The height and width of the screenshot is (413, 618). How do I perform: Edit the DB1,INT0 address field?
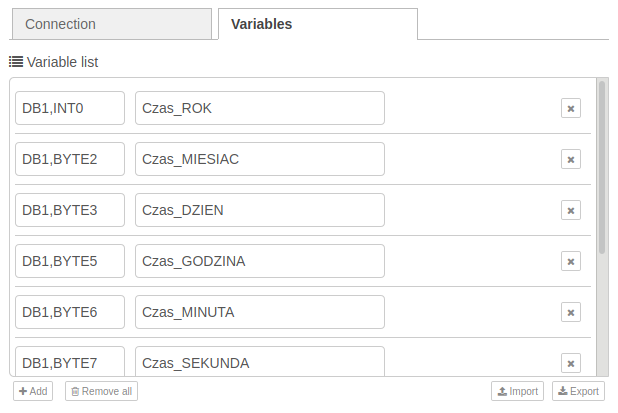click(x=70, y=108)
